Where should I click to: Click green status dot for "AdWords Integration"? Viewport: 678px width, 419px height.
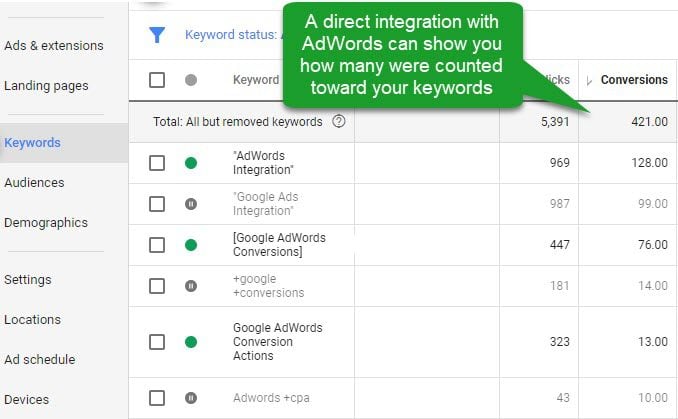pyautogui.click(x=191, y=163)
